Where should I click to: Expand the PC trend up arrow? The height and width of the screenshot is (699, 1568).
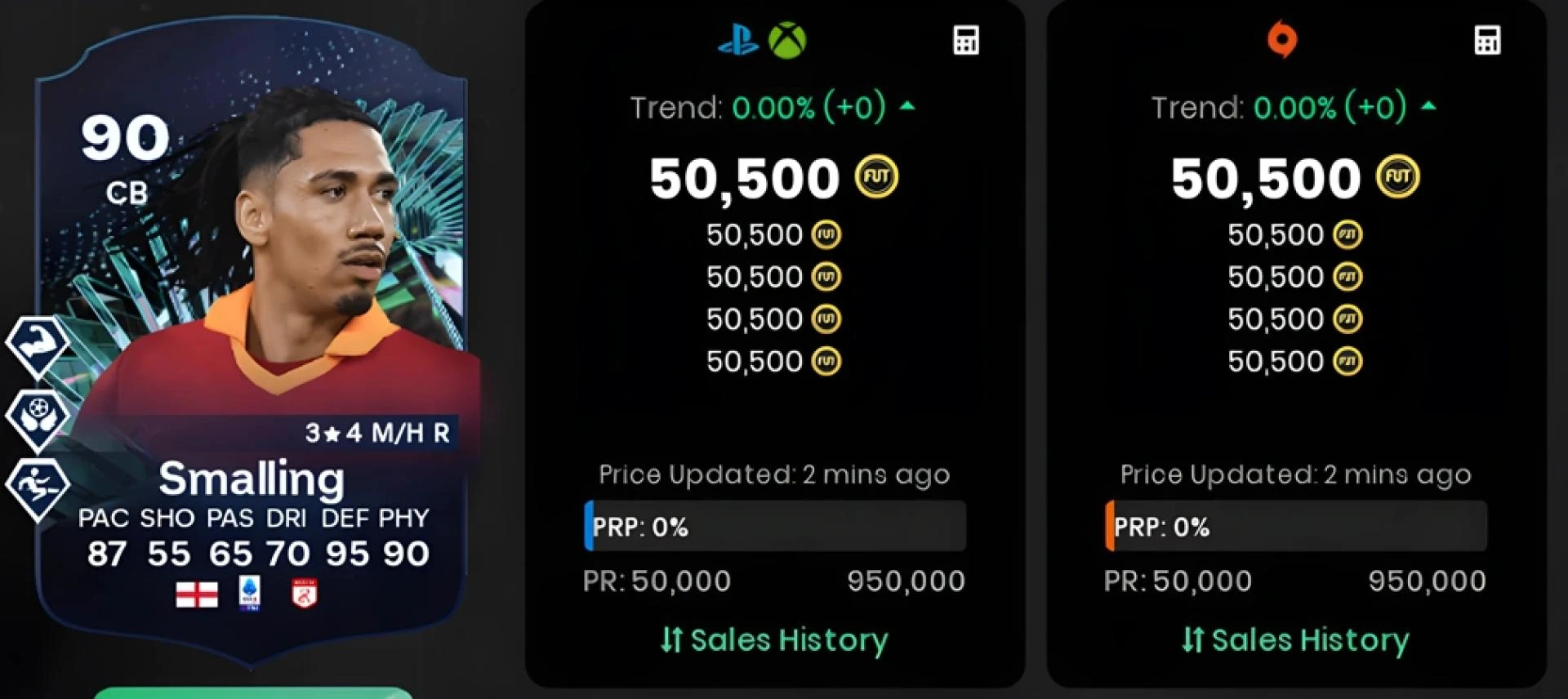pyautogui.click(x=1428, y=106)
